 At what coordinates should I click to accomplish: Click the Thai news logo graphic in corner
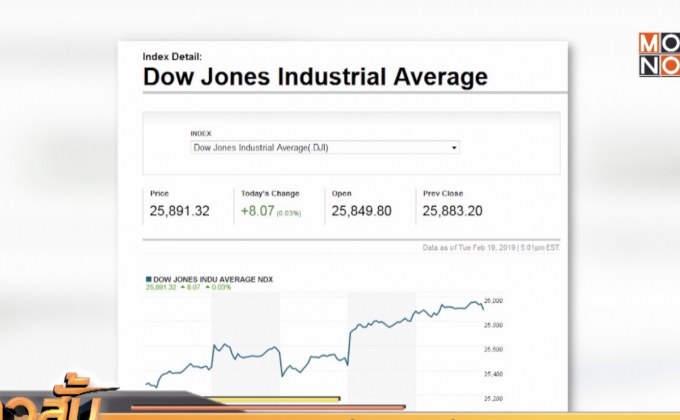pos(50,399)
